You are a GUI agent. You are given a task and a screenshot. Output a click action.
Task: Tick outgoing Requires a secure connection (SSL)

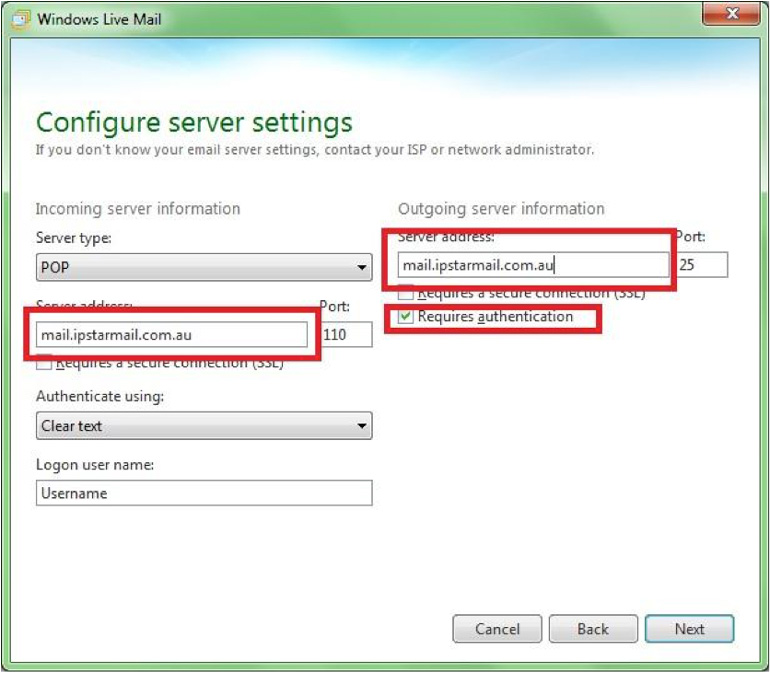point(406,294)
